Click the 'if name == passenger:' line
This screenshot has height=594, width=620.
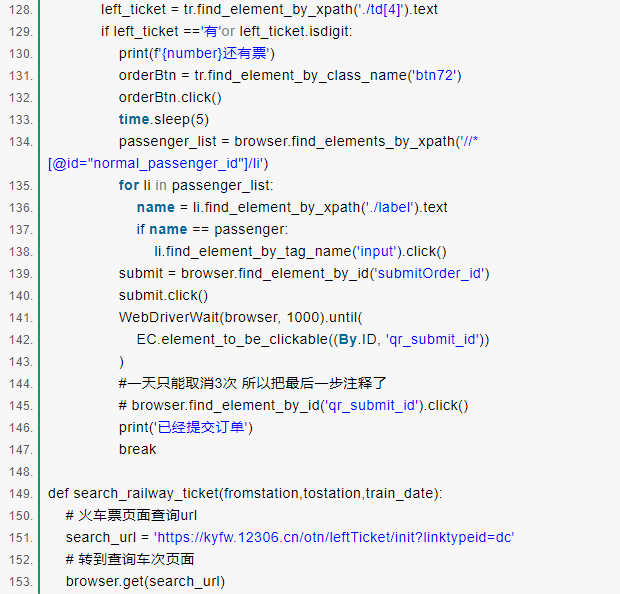(212, 229)
